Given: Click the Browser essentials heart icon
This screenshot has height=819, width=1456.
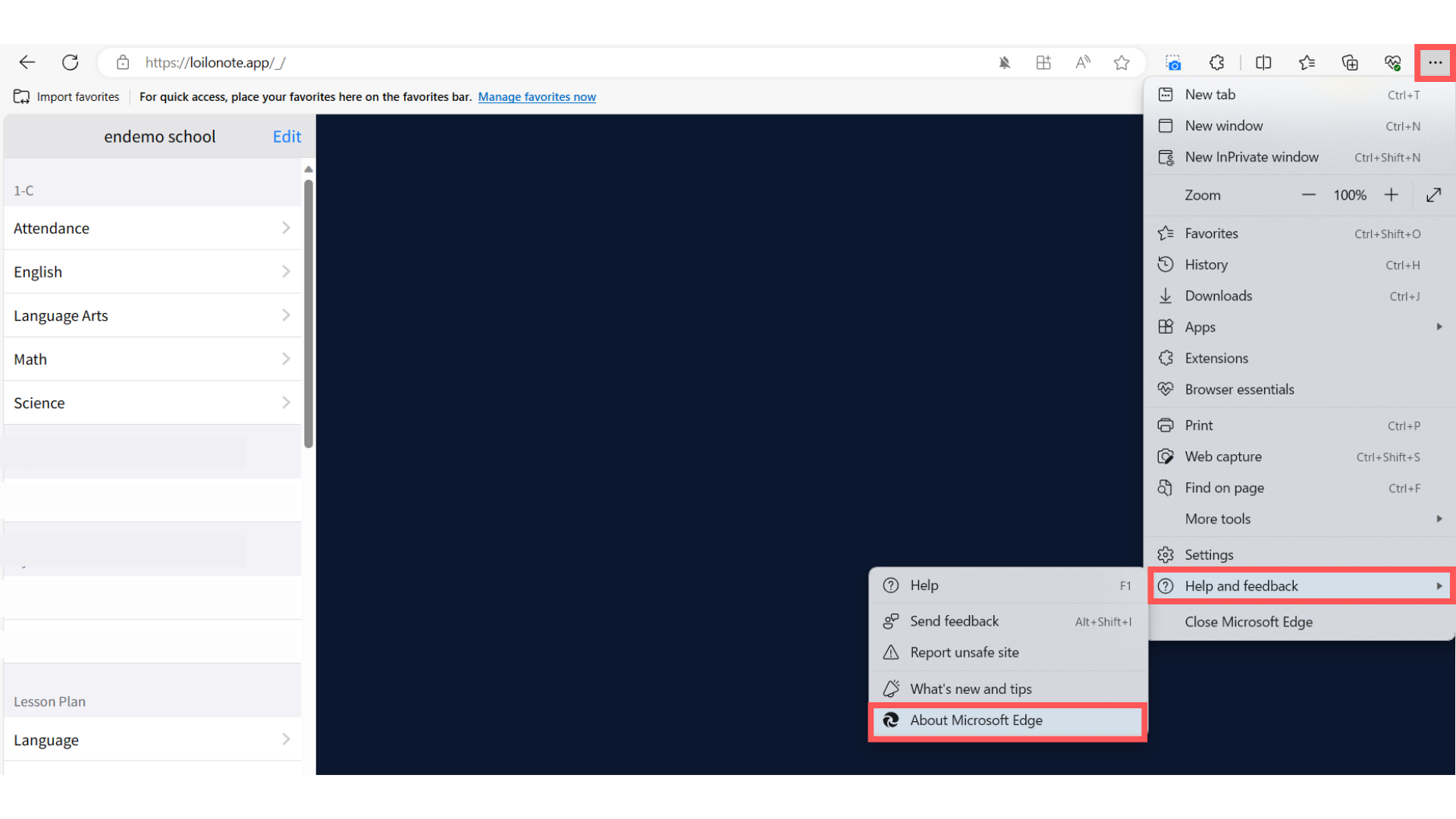Looking at the screenshot, I should coord(1392,62).
